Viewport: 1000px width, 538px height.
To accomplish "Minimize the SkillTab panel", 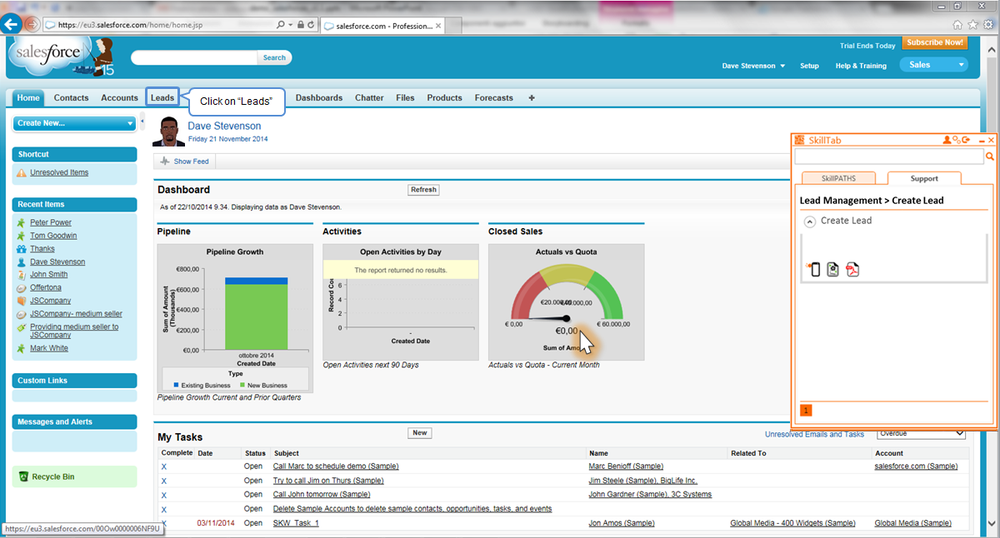I will 982,140.
